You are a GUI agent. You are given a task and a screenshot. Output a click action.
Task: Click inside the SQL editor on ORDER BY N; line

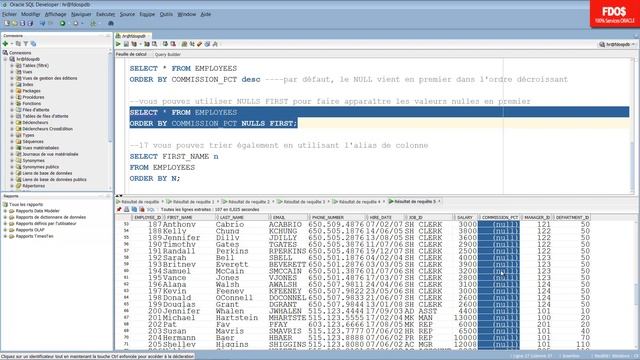[x=155, y=178]
